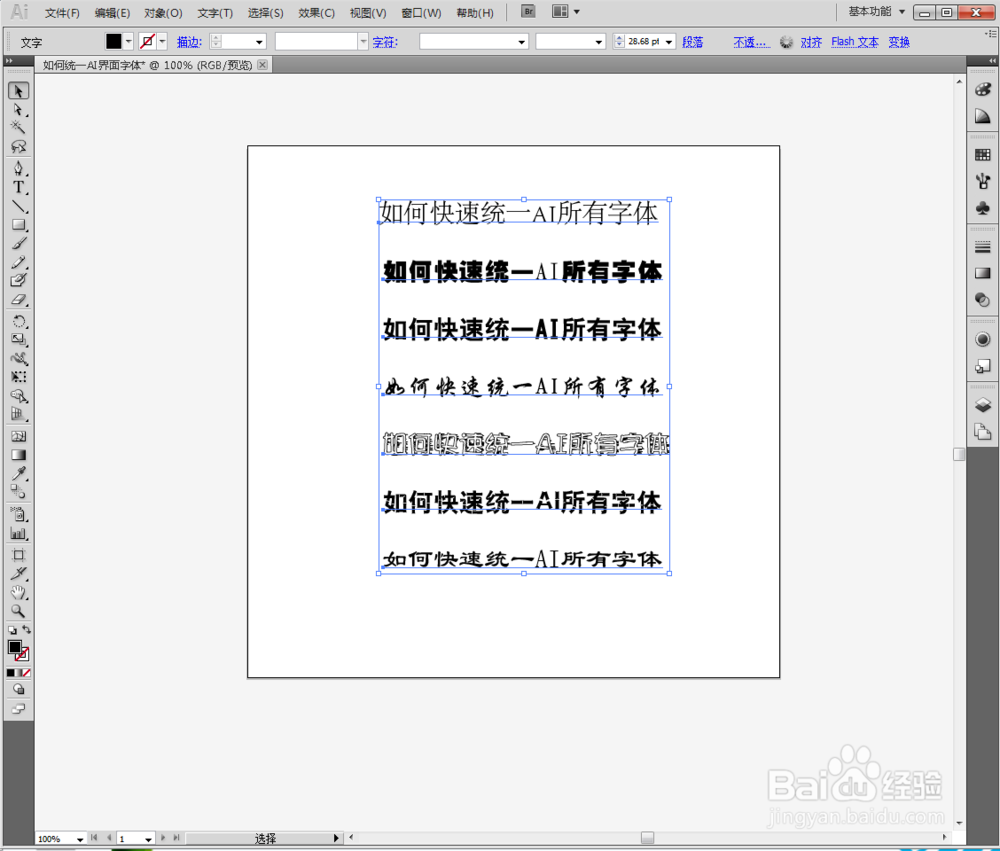Select the Perspective Grid tool
The width and height of the screenshot is (1000, 851).
point(18,415)
